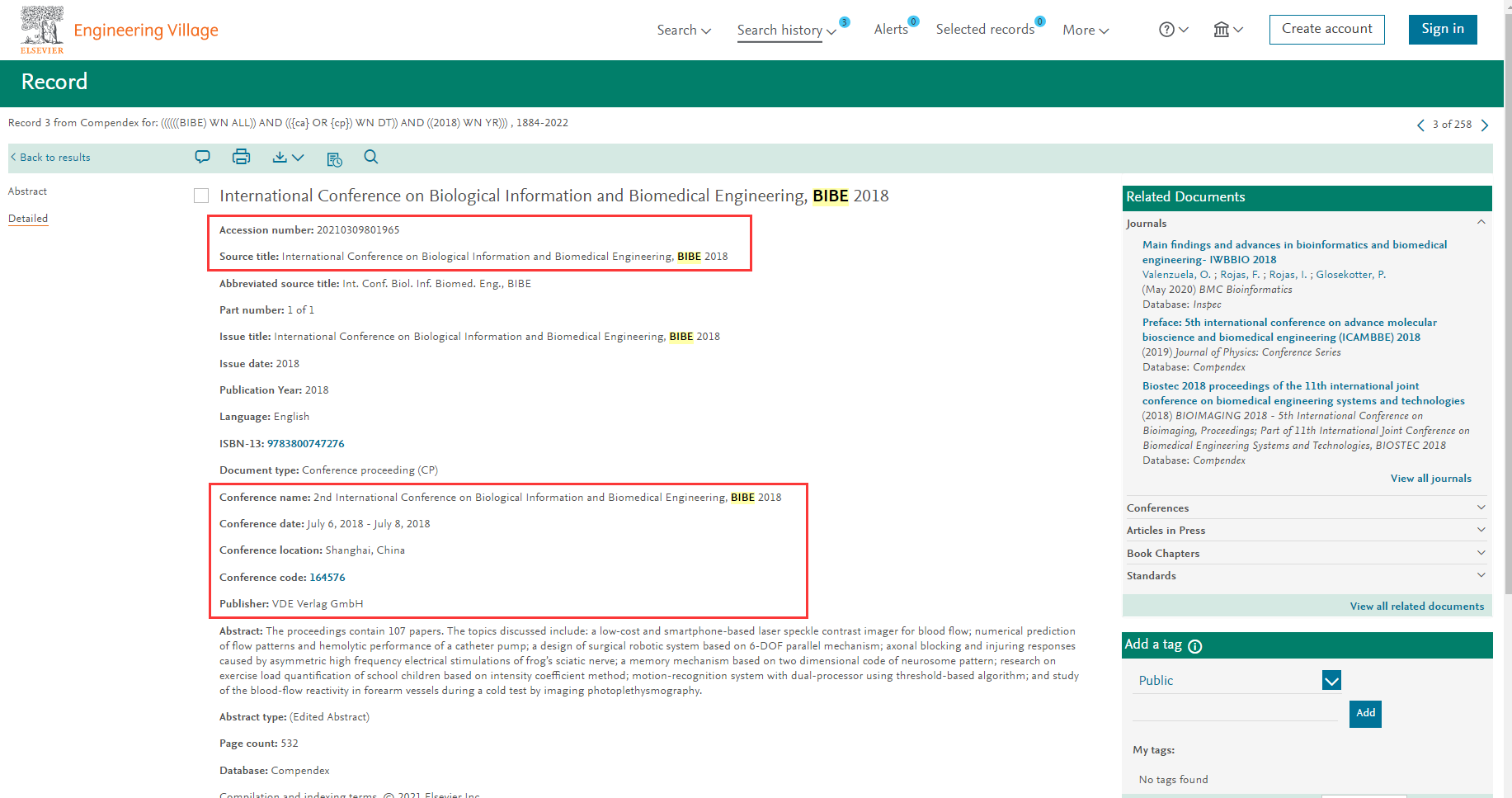Open Preface: 5th international conference ICAMBBE article

click(x=1289, y=330)
